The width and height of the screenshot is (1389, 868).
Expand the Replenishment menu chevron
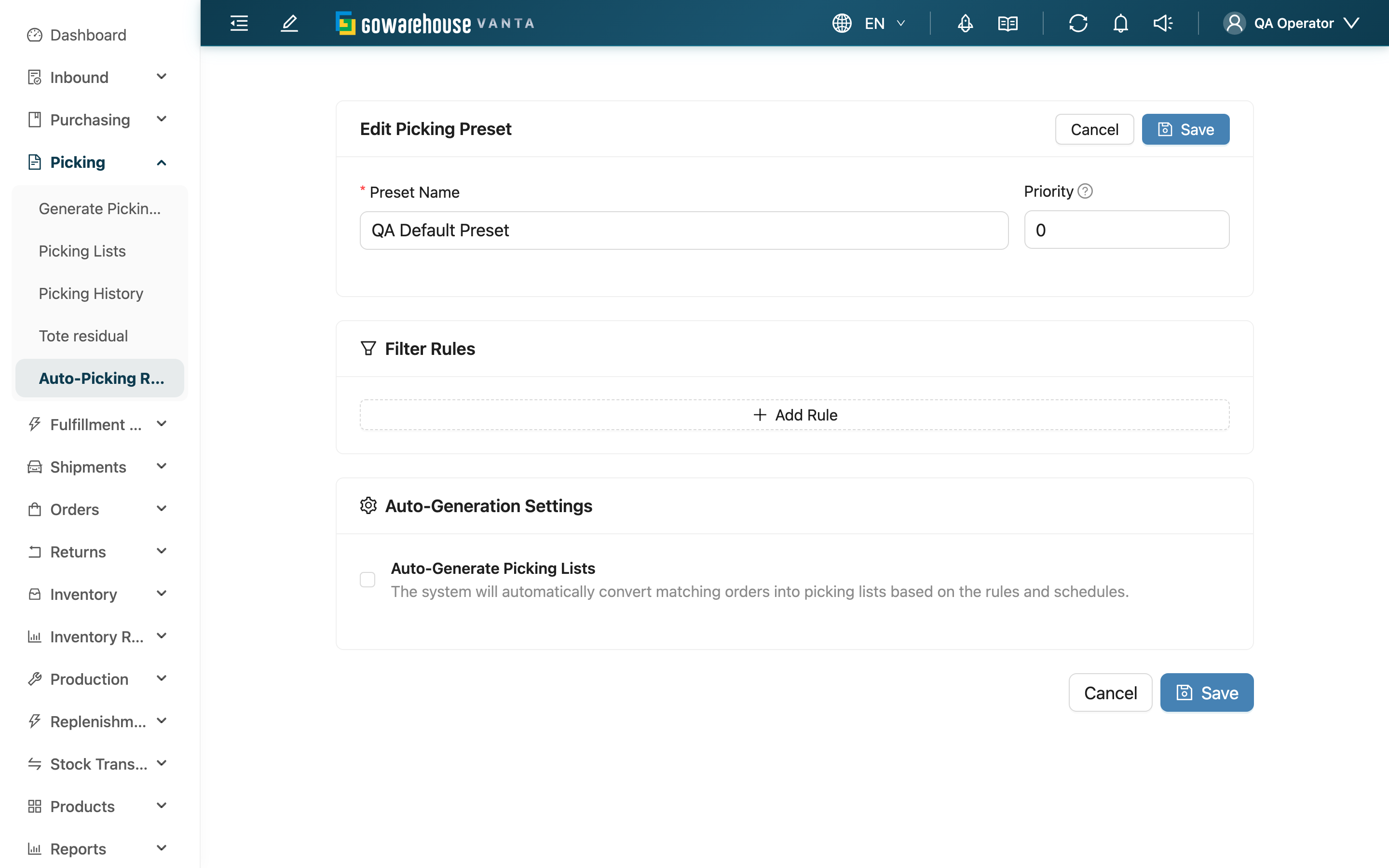(x=161, y=721)
